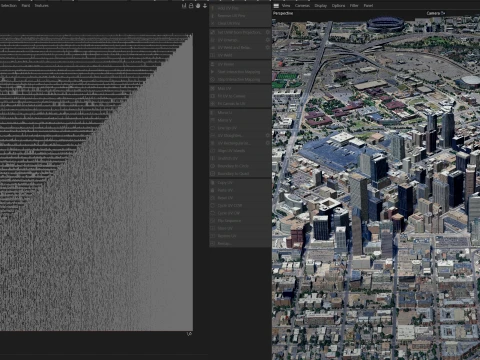Open options gear next to UV Straighten

click(268, 136)
